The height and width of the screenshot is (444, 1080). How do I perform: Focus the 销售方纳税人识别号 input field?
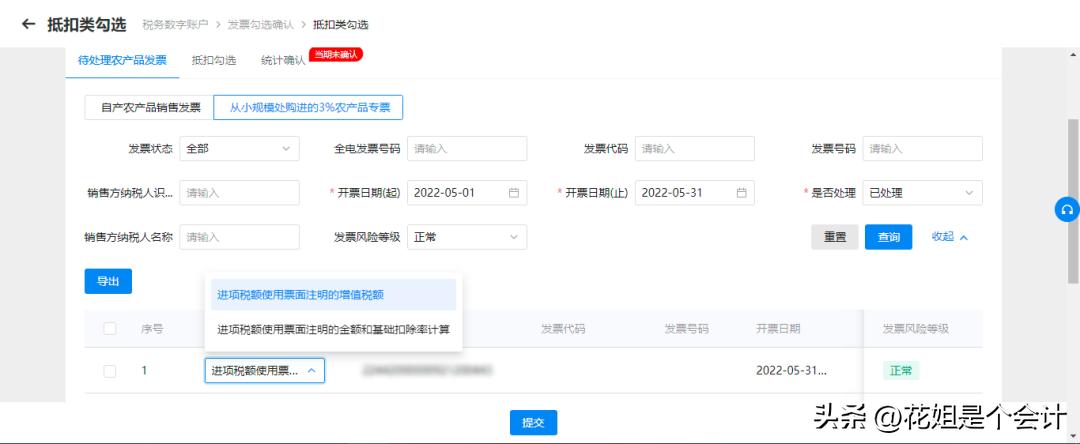point(240,193)
